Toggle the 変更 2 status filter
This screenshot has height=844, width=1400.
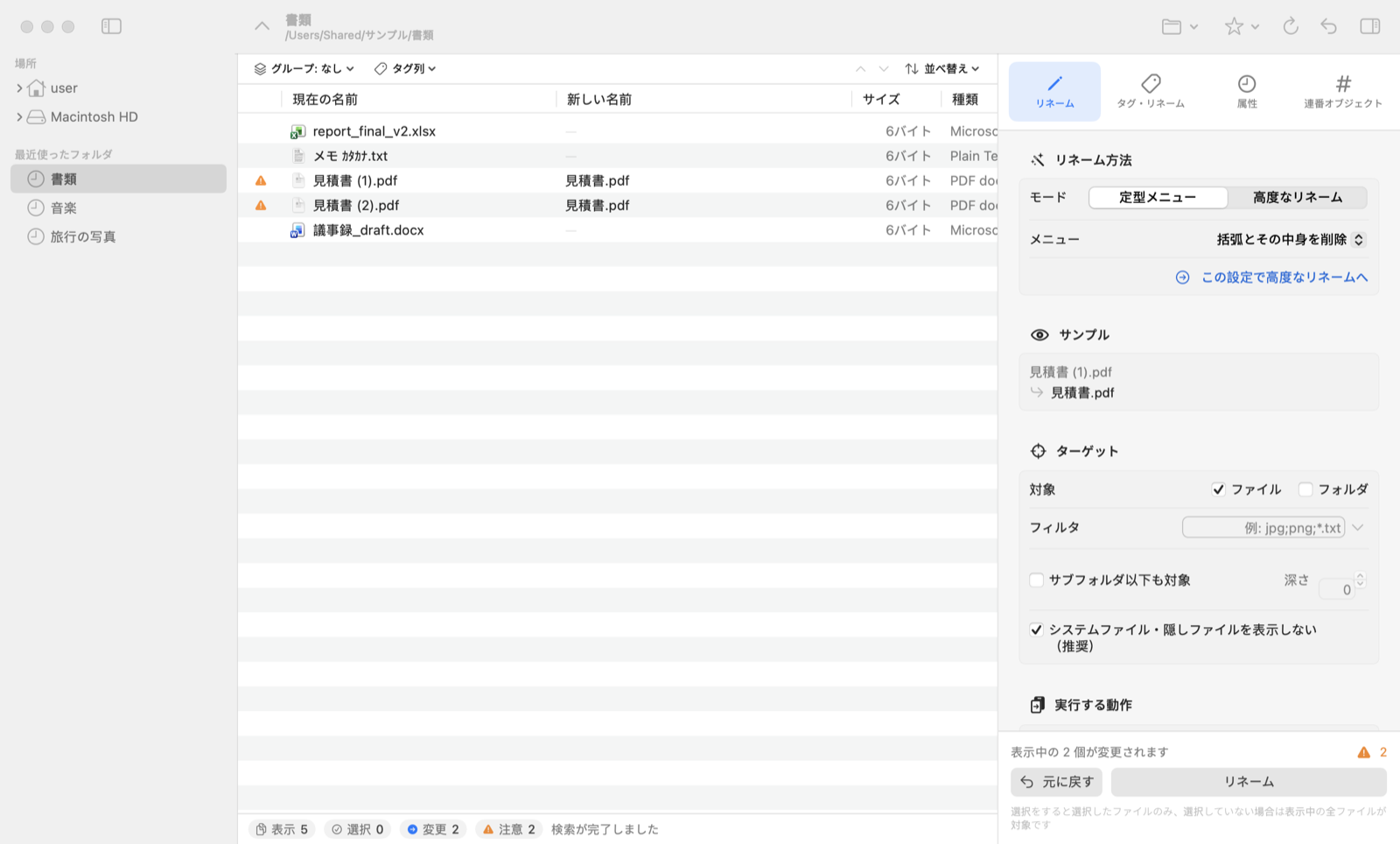point(433,829)
